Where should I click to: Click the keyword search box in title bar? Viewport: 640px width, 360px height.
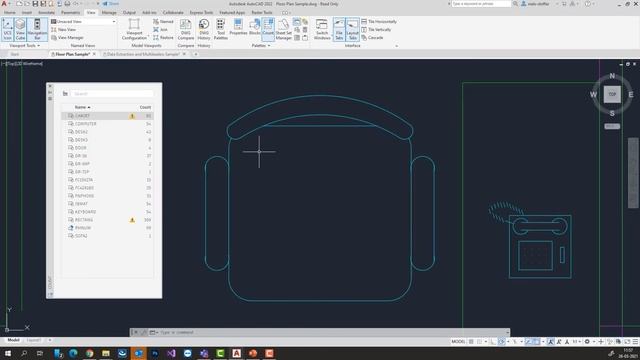(x=481, y=4)
